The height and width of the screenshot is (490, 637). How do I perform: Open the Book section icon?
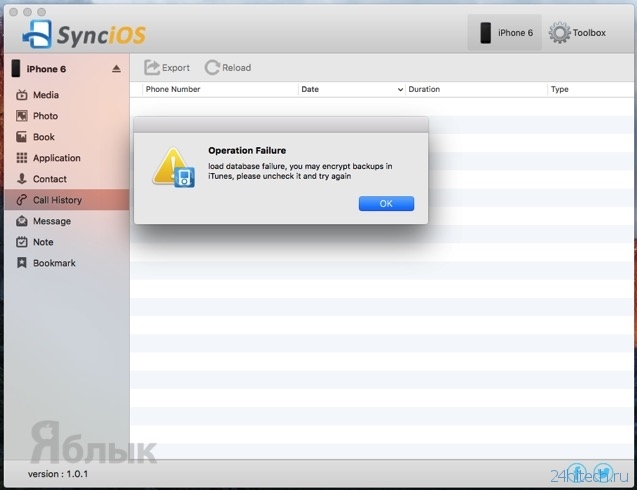click(22, 137)
